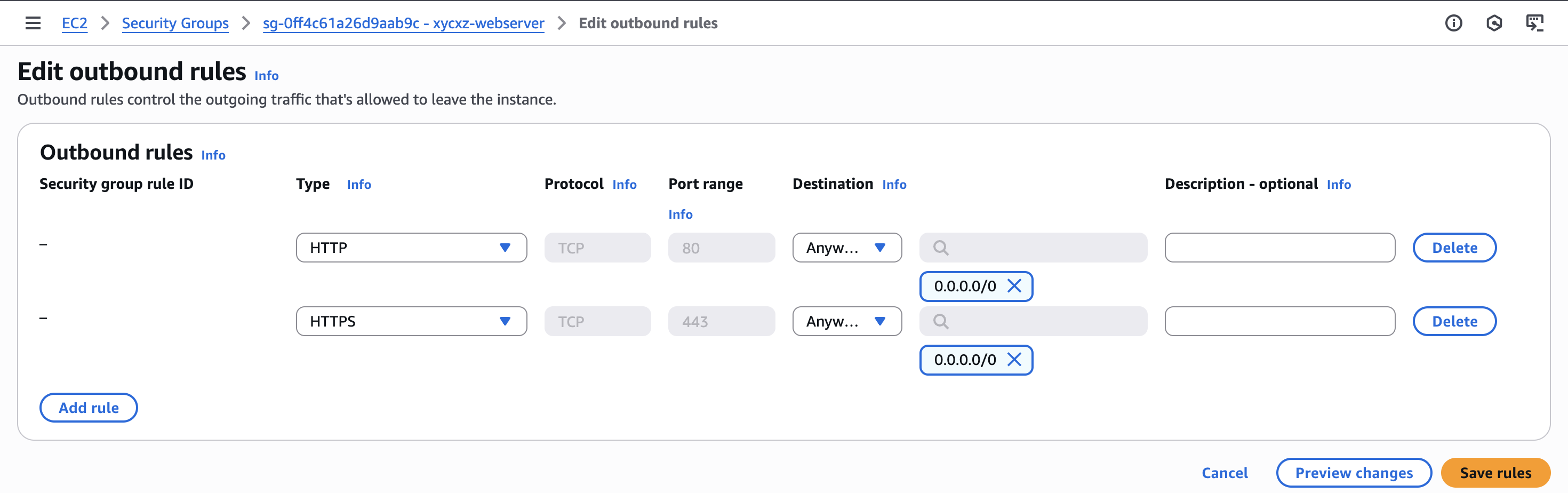The height and width of the screenshot is (493, 1568).
Task: Click search icon in HTTP destination field
Action: (941, 248)
